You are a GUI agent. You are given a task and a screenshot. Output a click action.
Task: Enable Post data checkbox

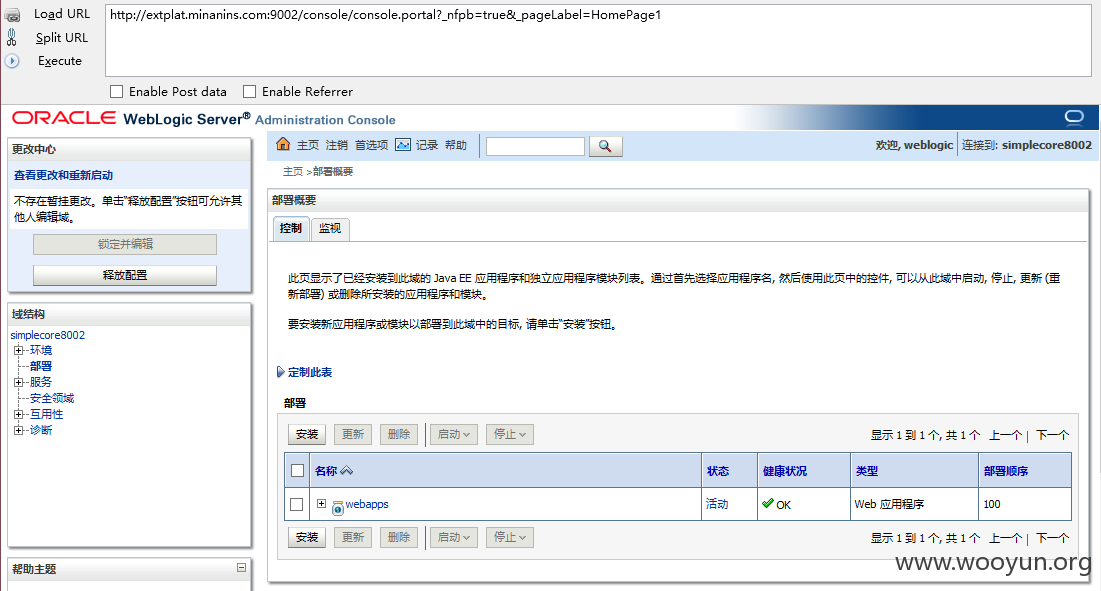click(117, 91)
